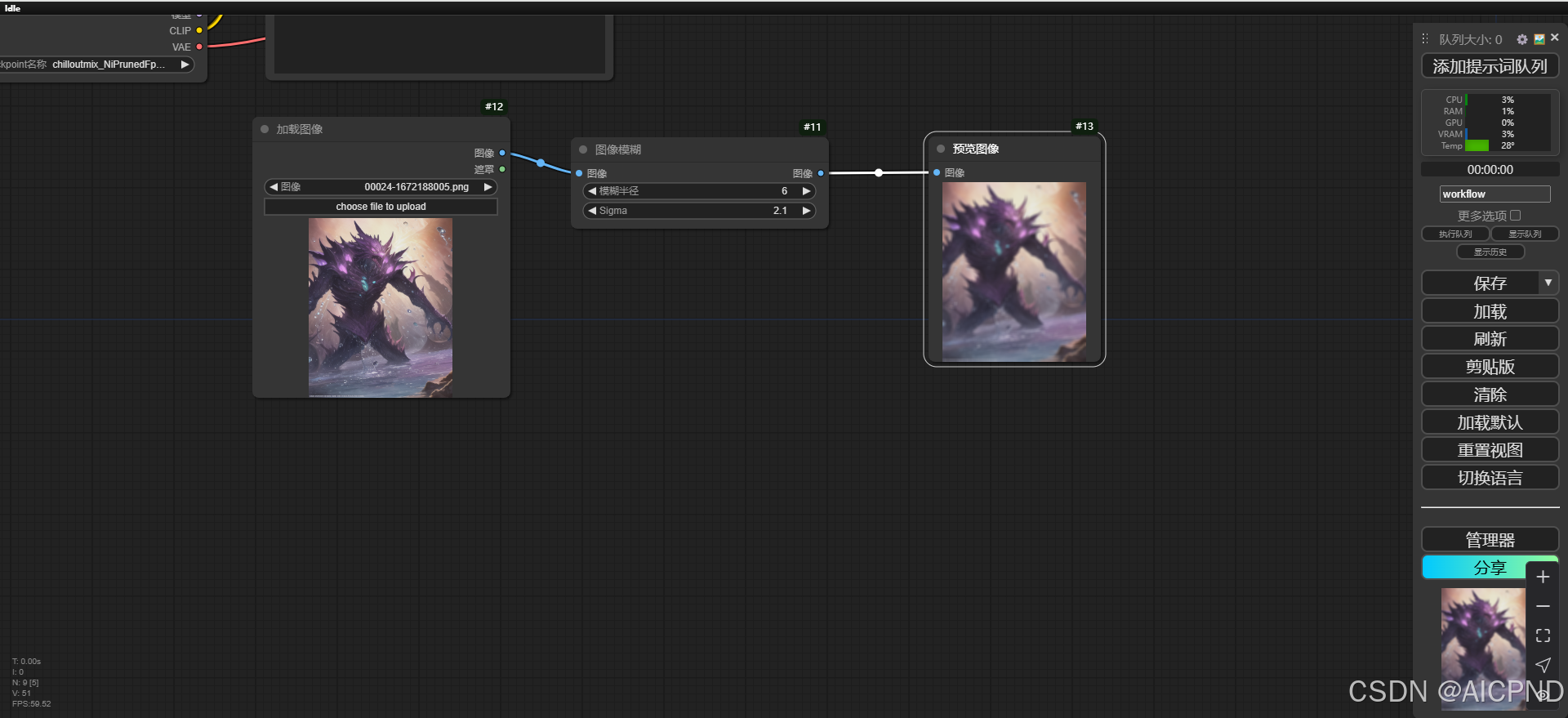Click the 图像 input slot of 图像模糊

(579, 173)
